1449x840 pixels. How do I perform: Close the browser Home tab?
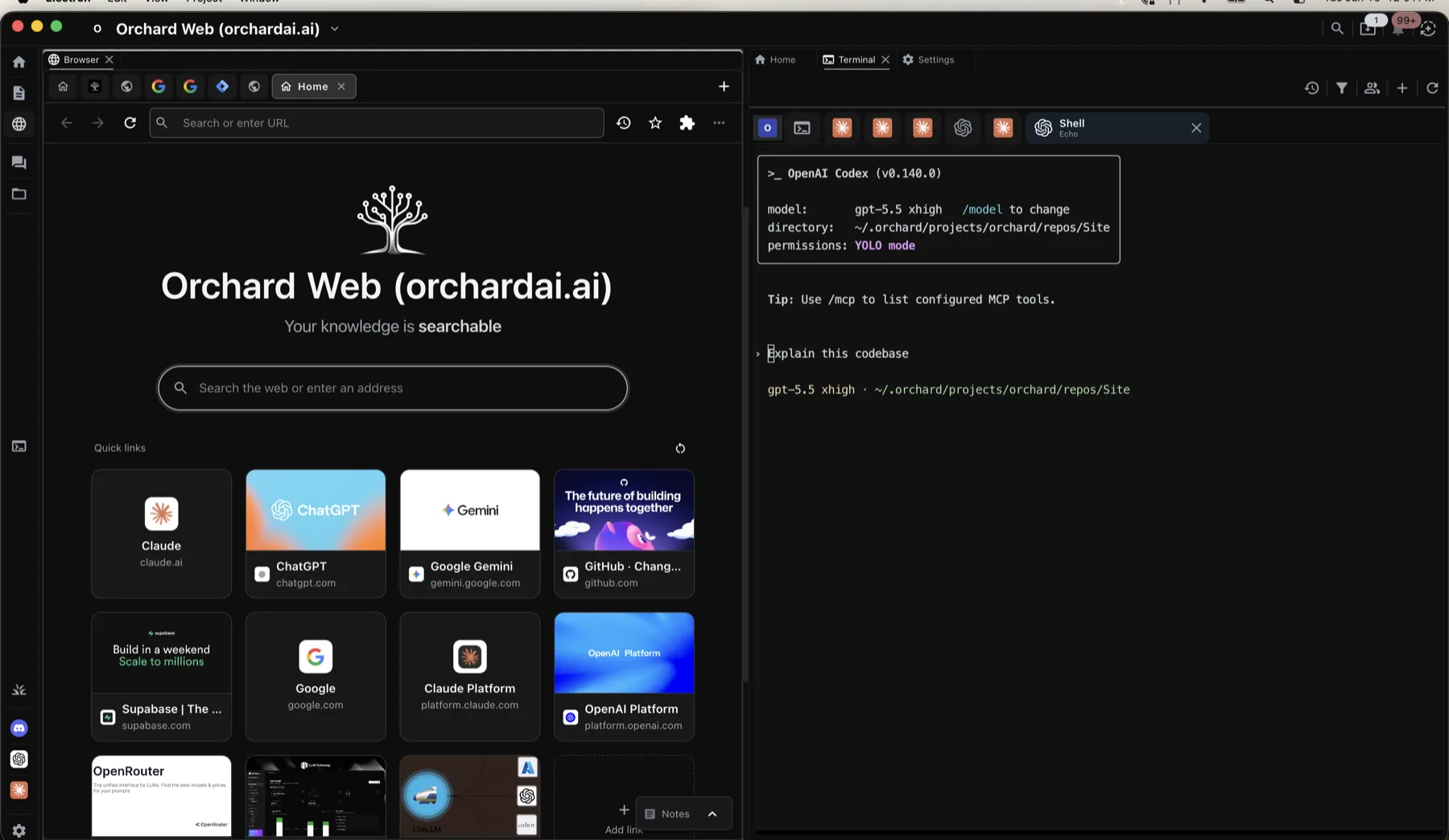coord(341,86)
